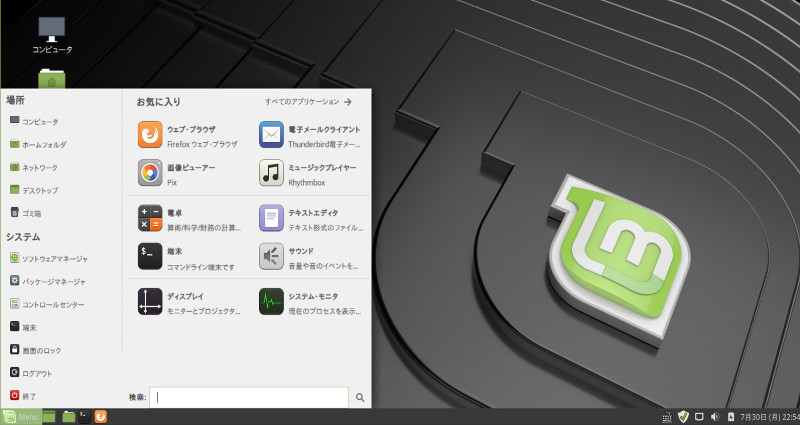Launch terminal from the panel launcher
The image size is (800, 425).
tap(85, 417)
